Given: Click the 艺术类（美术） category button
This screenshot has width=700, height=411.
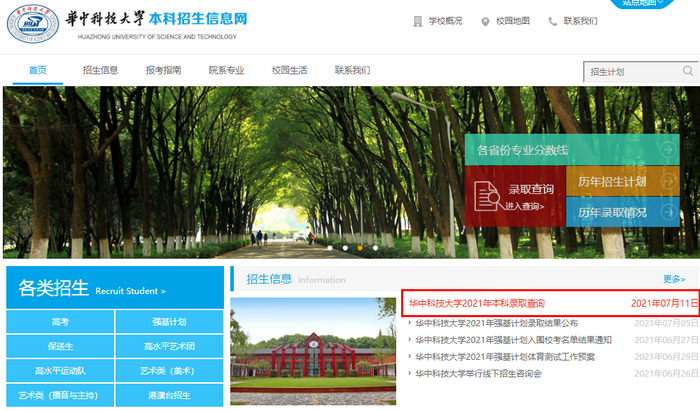Looking at the screenshot, I should pyautogui.click(x=169, y=371).
